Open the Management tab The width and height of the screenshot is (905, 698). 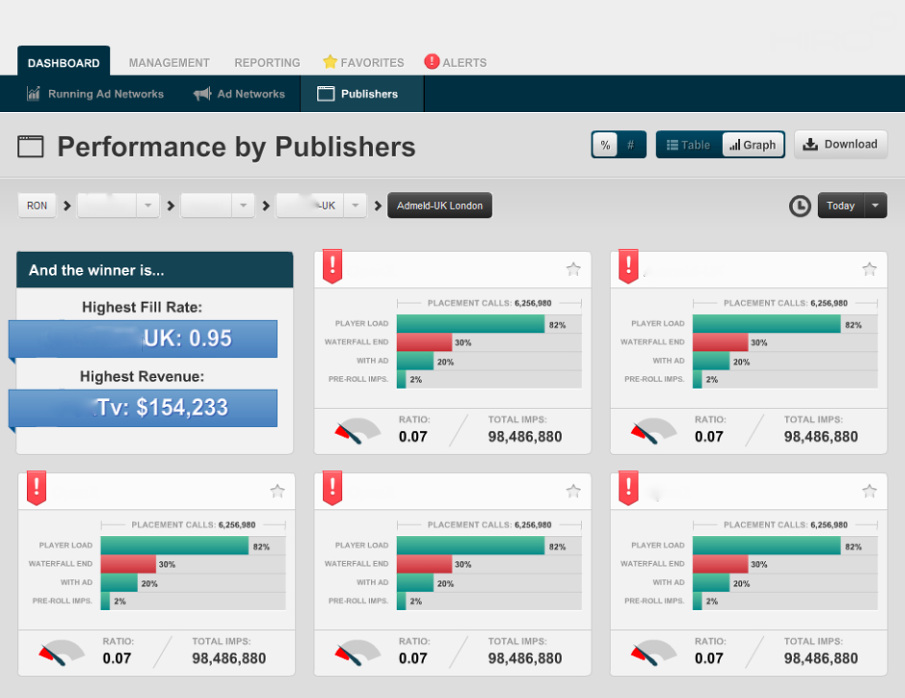point(169,62)
